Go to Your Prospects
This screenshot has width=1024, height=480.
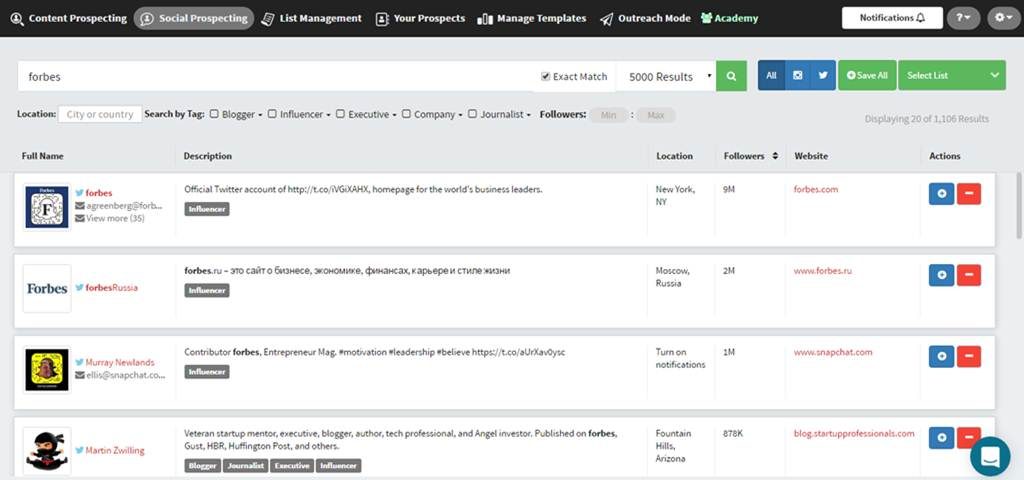point(421,18)
